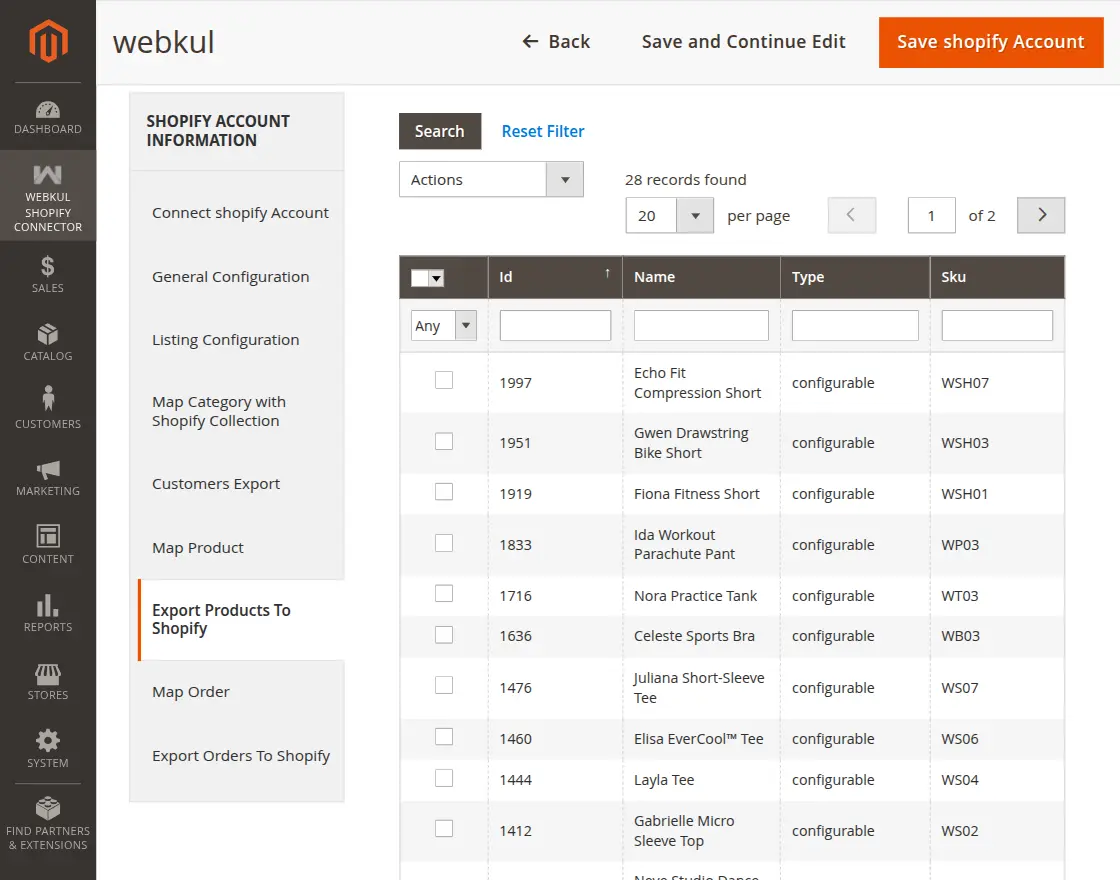Click the Id filter input field
The image size is (1120, 880).
(x=555, y=325)
